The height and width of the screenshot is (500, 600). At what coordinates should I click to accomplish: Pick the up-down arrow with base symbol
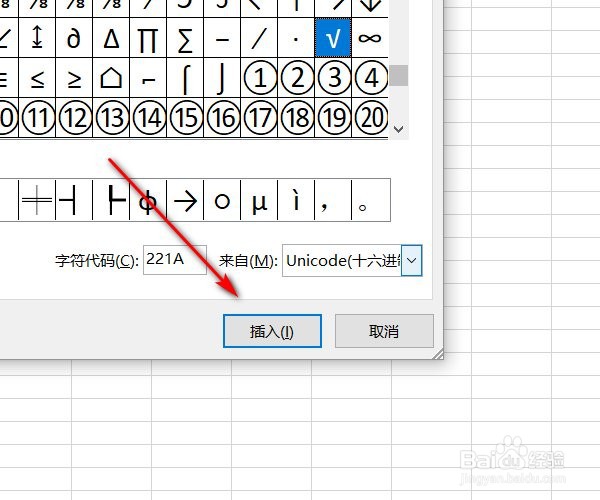37,38
